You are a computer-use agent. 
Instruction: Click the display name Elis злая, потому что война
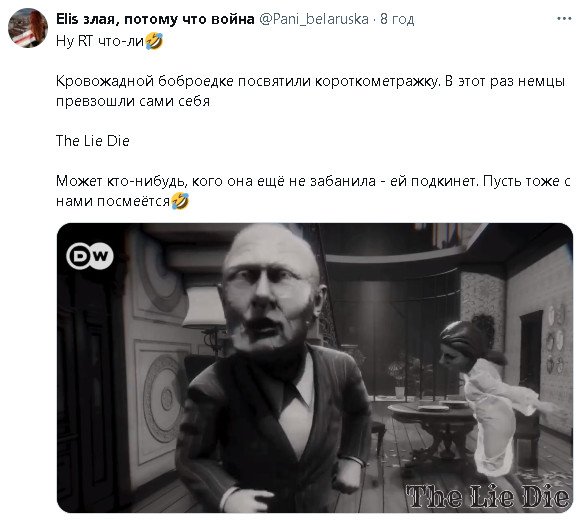click(155, 19)
